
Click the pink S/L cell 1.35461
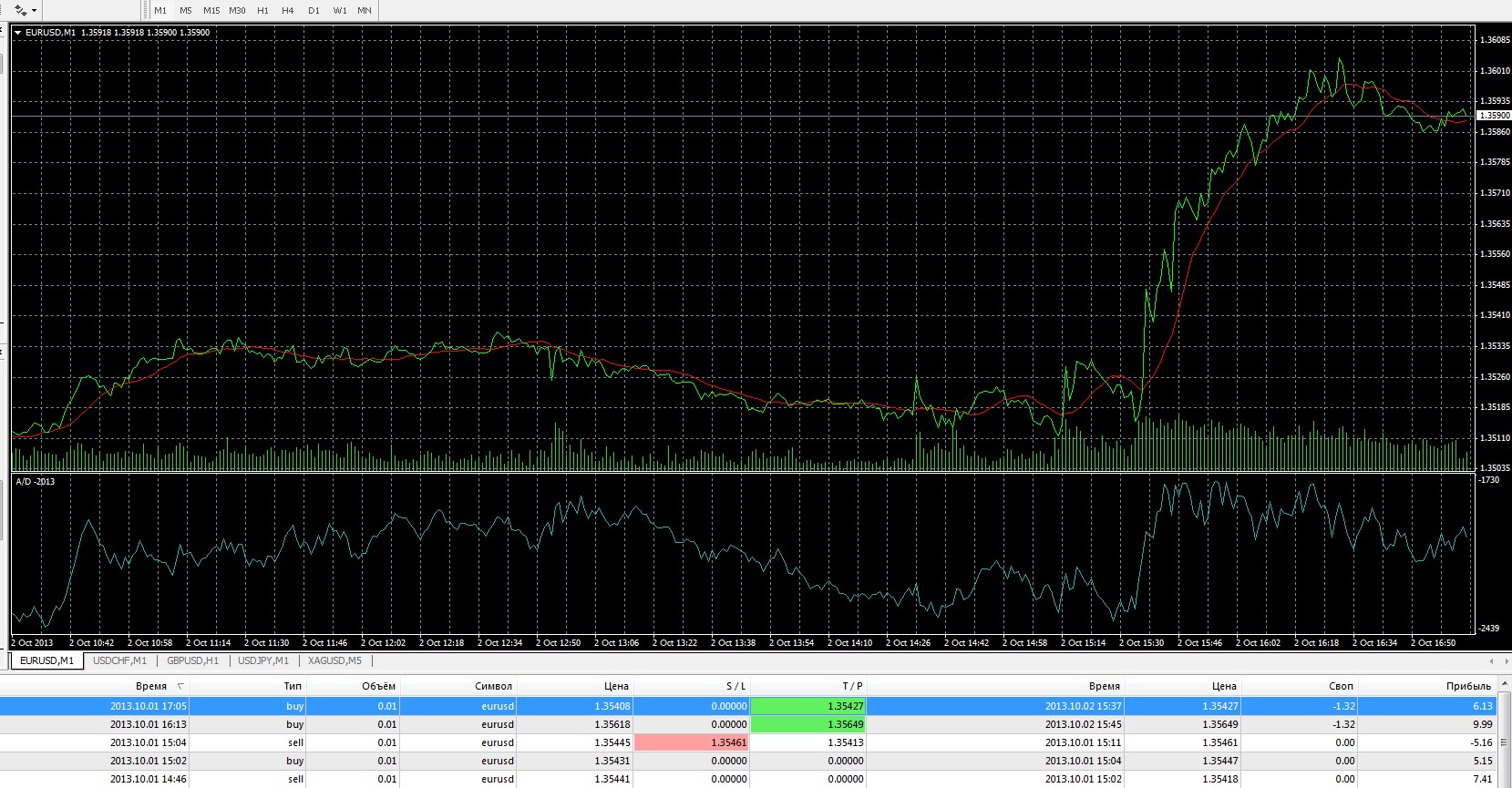click(x=691, y=742)
